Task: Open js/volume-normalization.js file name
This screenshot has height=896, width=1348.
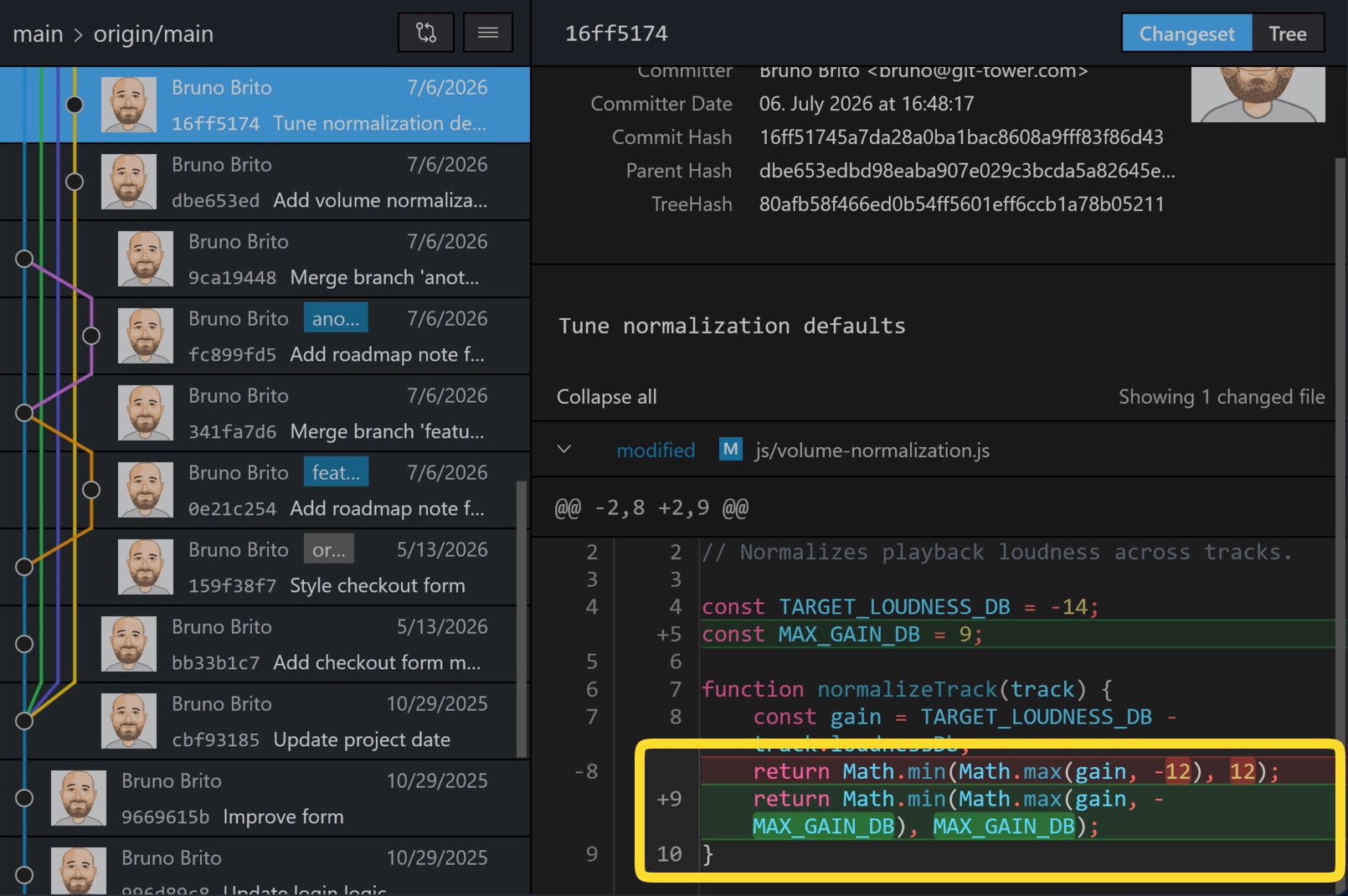Action: point(872,451)
